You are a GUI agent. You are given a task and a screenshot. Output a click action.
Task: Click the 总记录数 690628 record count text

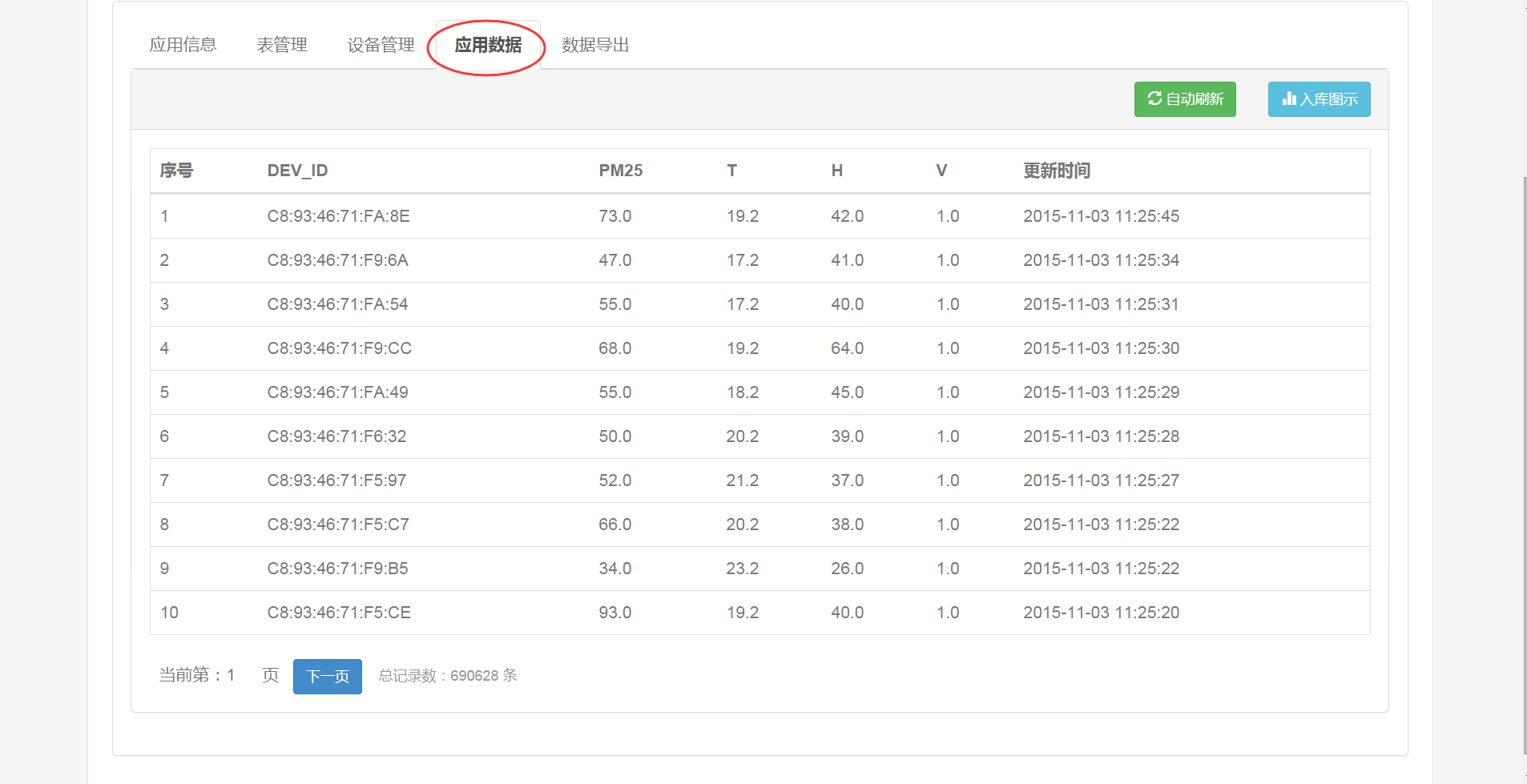447,676
